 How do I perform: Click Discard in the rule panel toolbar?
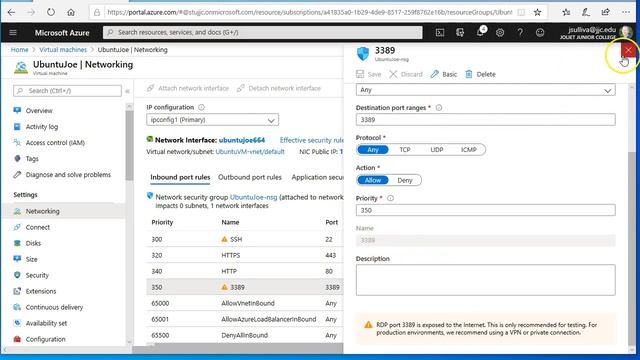pyautogui.click(x=406, y=74)
